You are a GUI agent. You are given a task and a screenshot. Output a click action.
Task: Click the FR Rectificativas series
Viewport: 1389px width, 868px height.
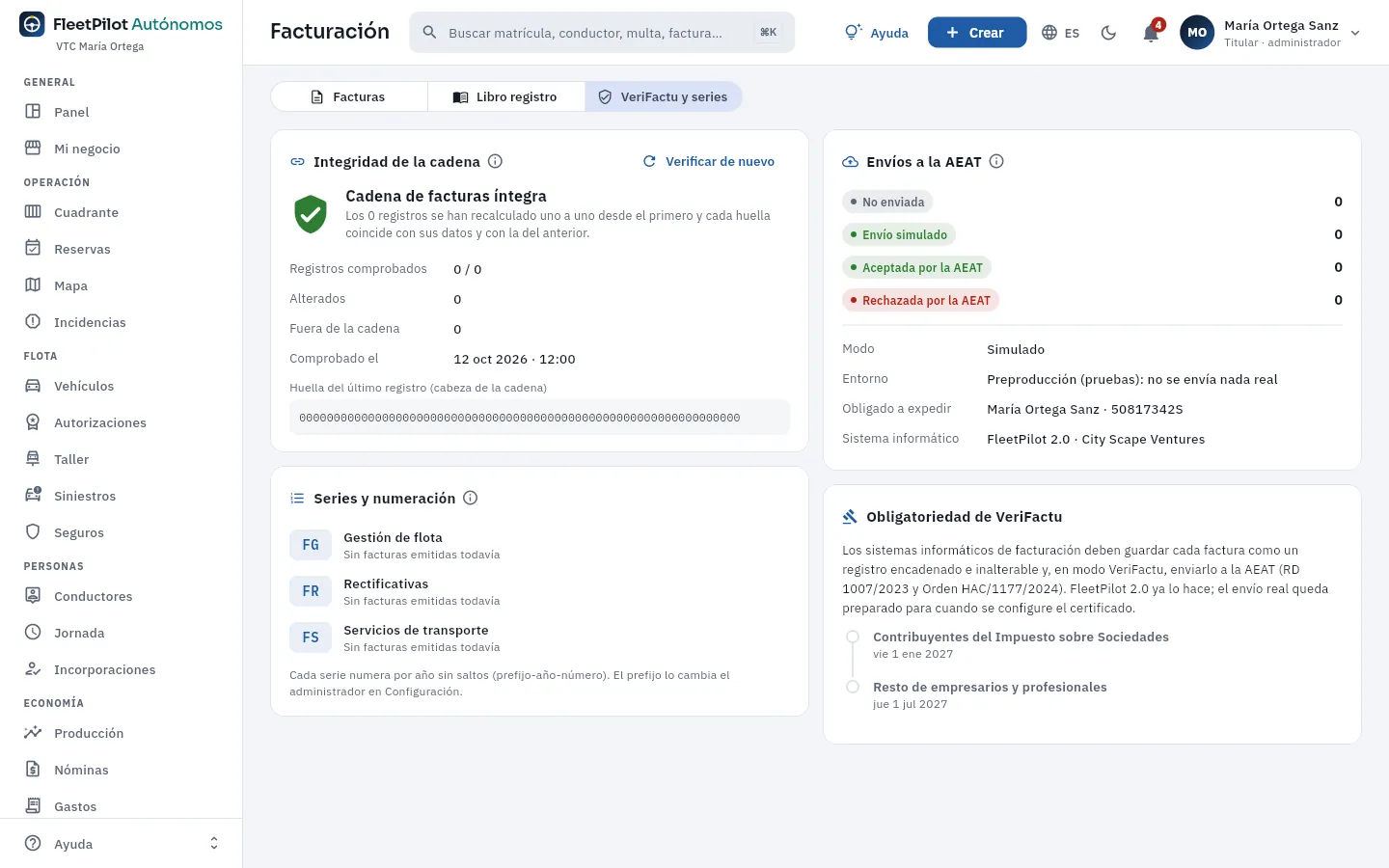pos(539,591)
